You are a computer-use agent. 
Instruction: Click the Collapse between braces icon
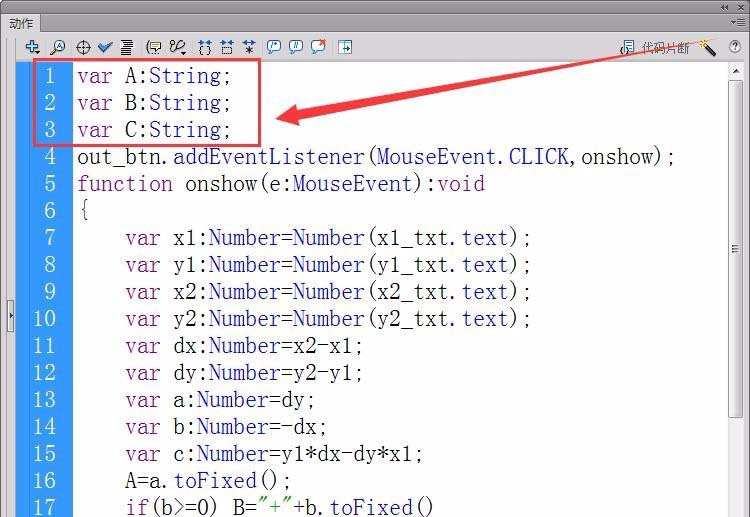coord(205,47)
